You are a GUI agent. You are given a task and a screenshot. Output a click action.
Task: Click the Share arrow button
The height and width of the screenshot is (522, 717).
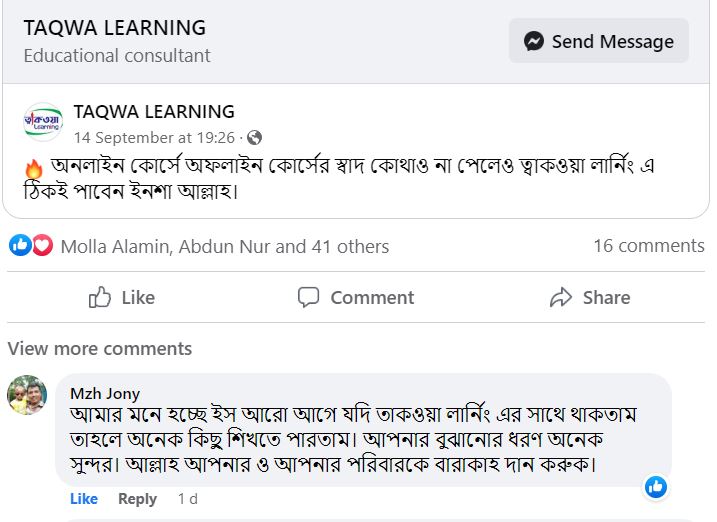pyautogui.click(x=590, y=297)
